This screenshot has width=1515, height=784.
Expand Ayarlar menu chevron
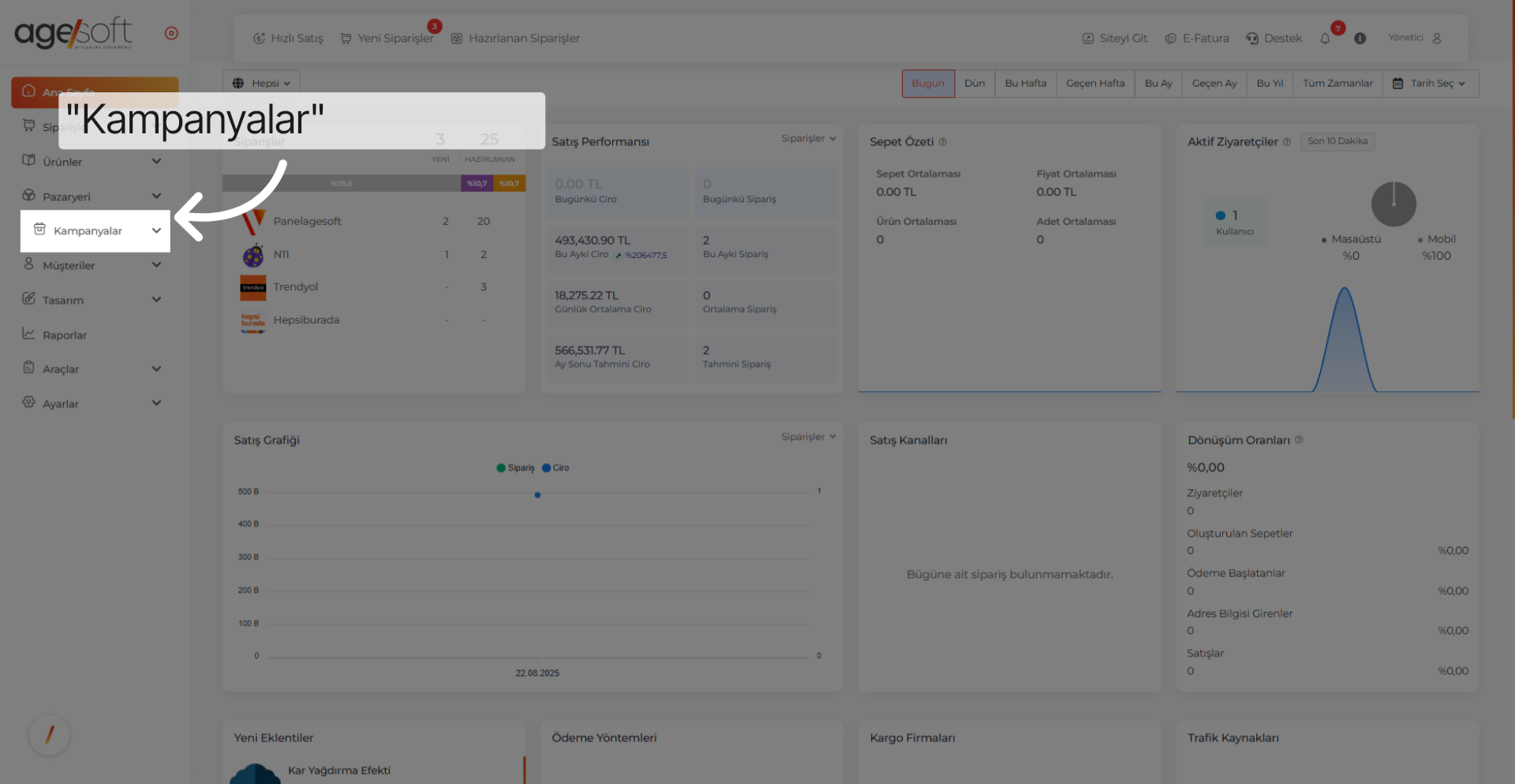click(x=156, y=403)
